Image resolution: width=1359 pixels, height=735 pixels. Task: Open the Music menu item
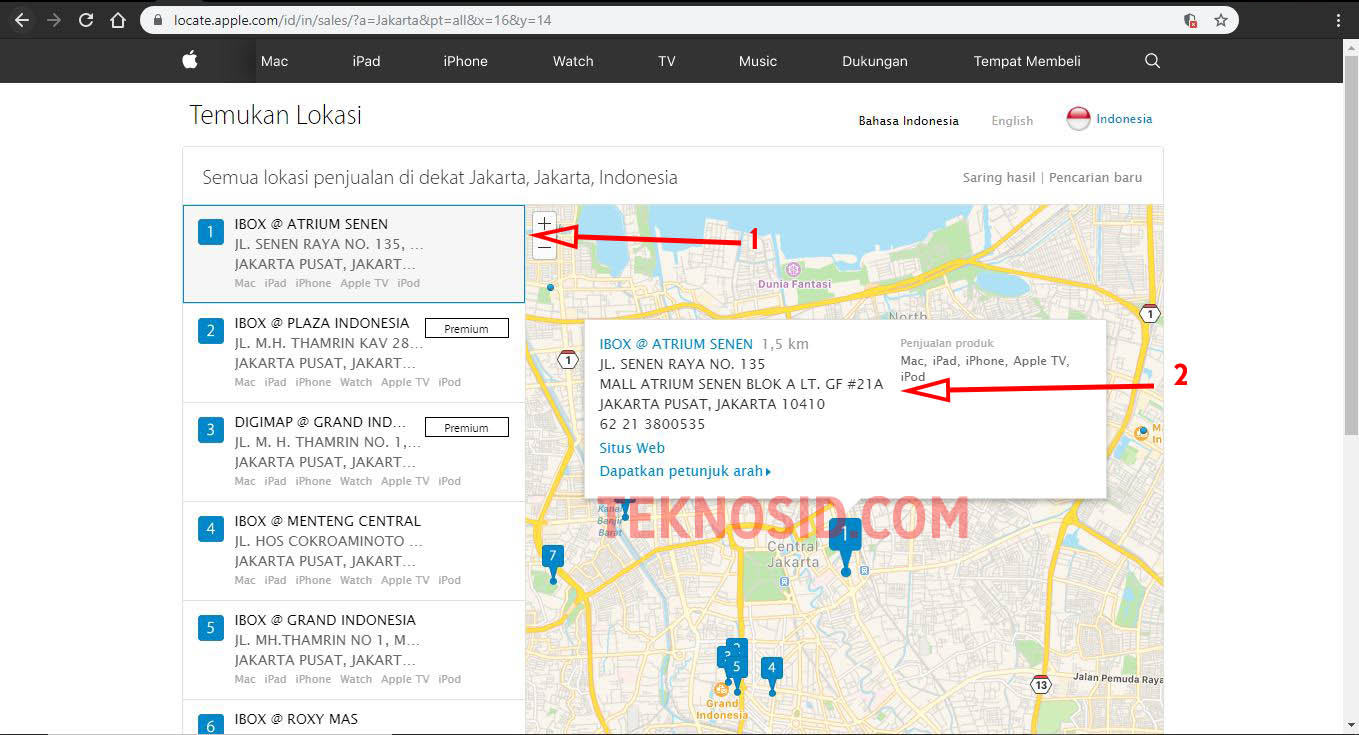coord(757,61)
